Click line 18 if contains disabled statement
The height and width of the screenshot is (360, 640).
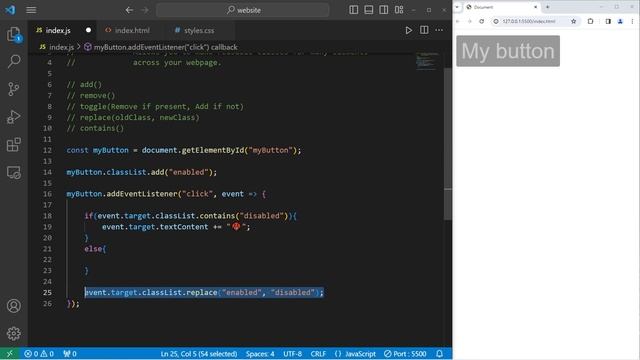[x=190, y=216]
